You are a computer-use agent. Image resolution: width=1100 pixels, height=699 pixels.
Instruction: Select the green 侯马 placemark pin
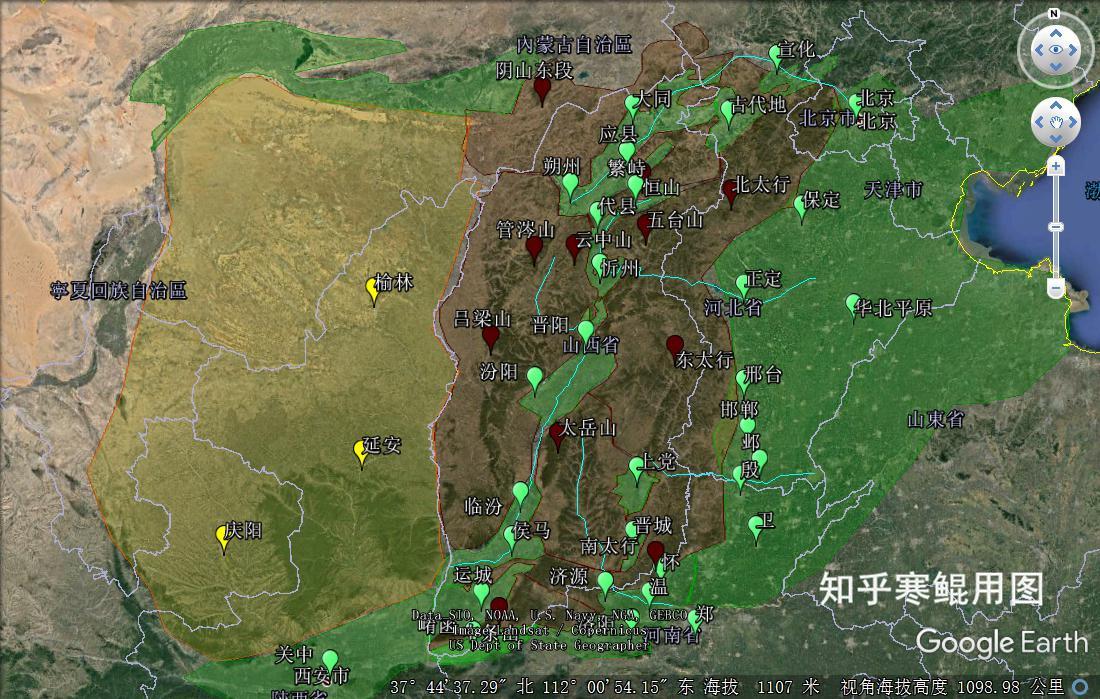point(510,537)
